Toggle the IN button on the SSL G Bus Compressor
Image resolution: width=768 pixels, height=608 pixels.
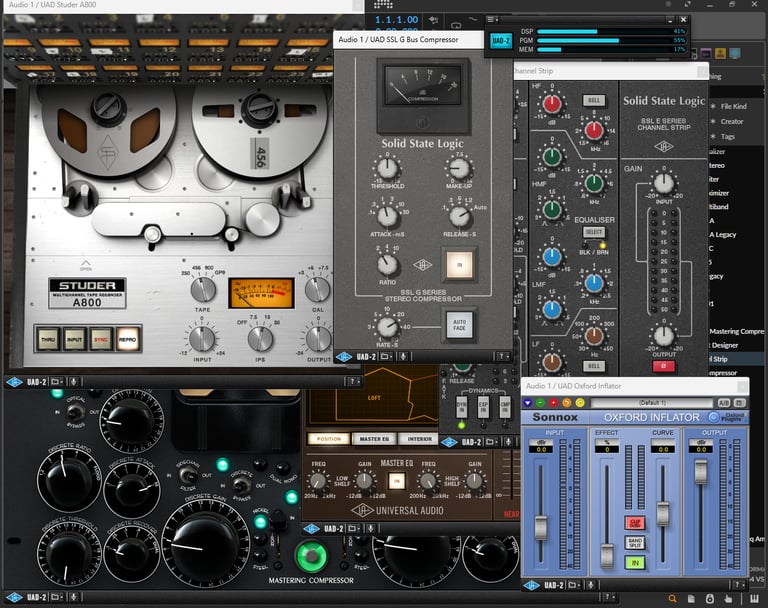coord(459,265)
